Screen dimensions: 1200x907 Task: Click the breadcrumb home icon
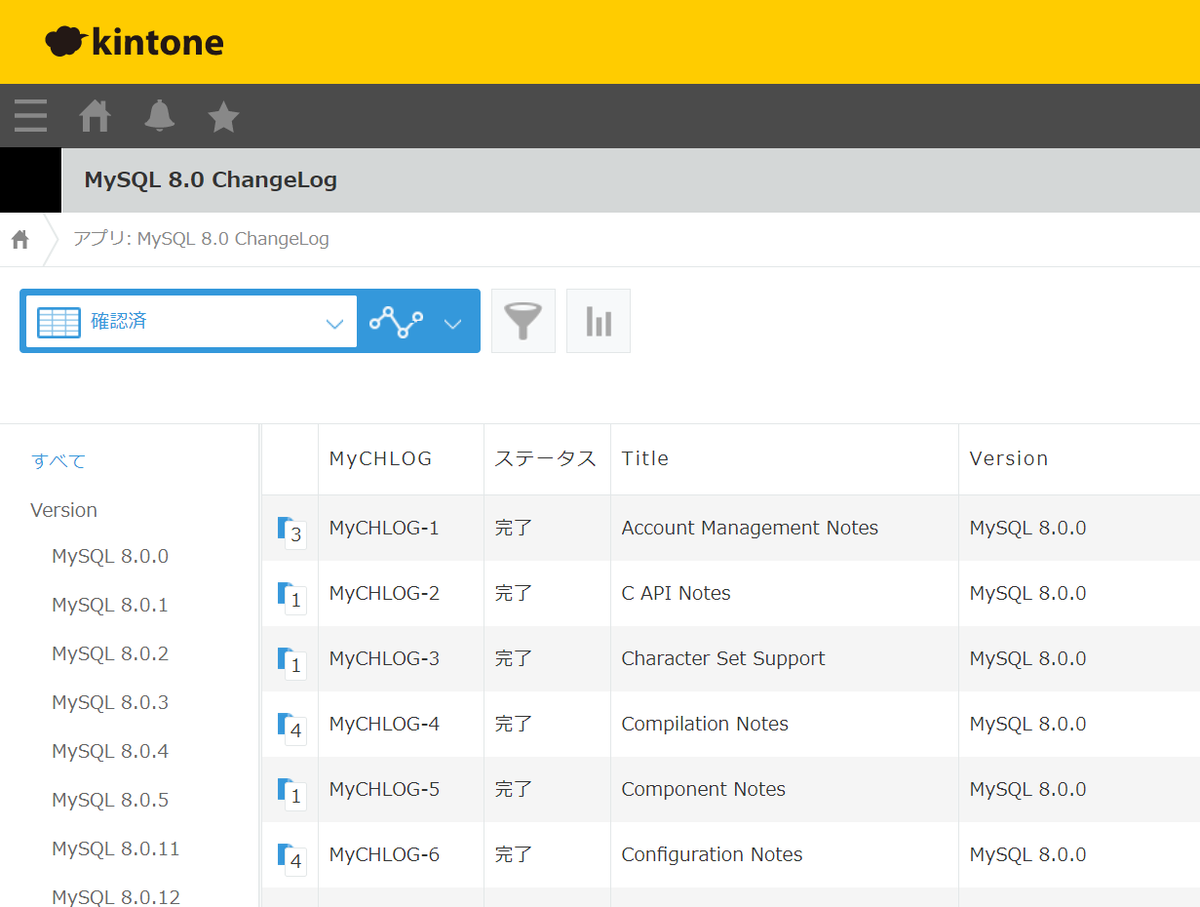(20, 239)
